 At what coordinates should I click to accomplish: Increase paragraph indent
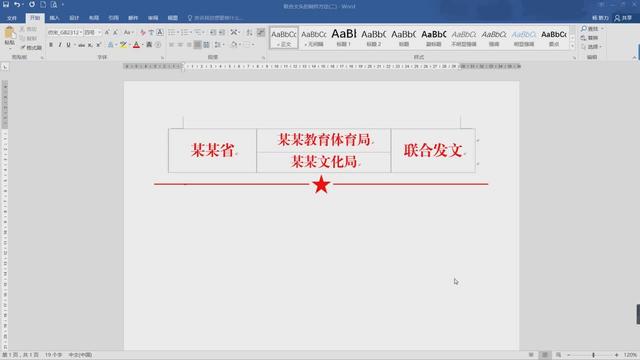[222, 32]
